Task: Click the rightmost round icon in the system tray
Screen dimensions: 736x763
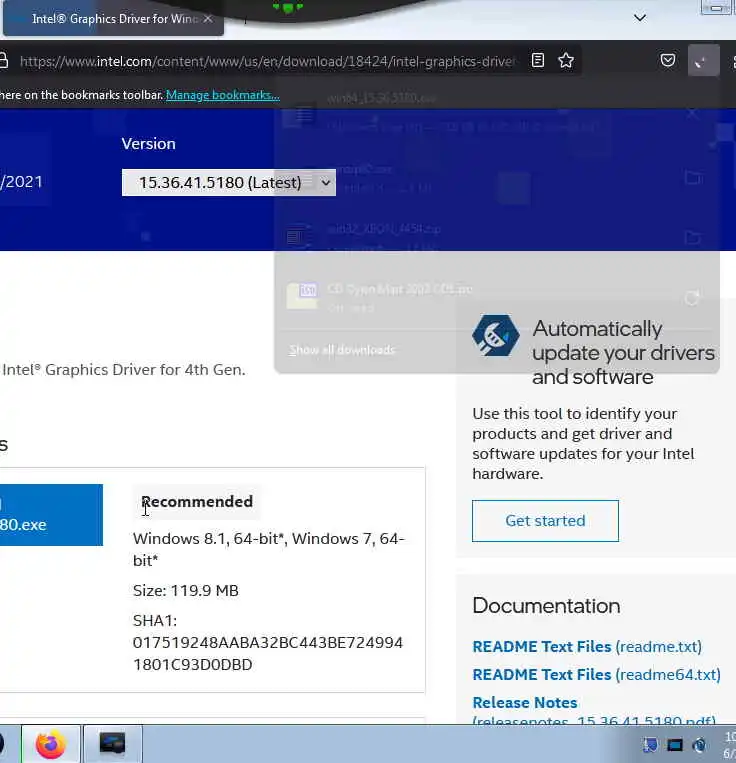Action: (699, 745)
